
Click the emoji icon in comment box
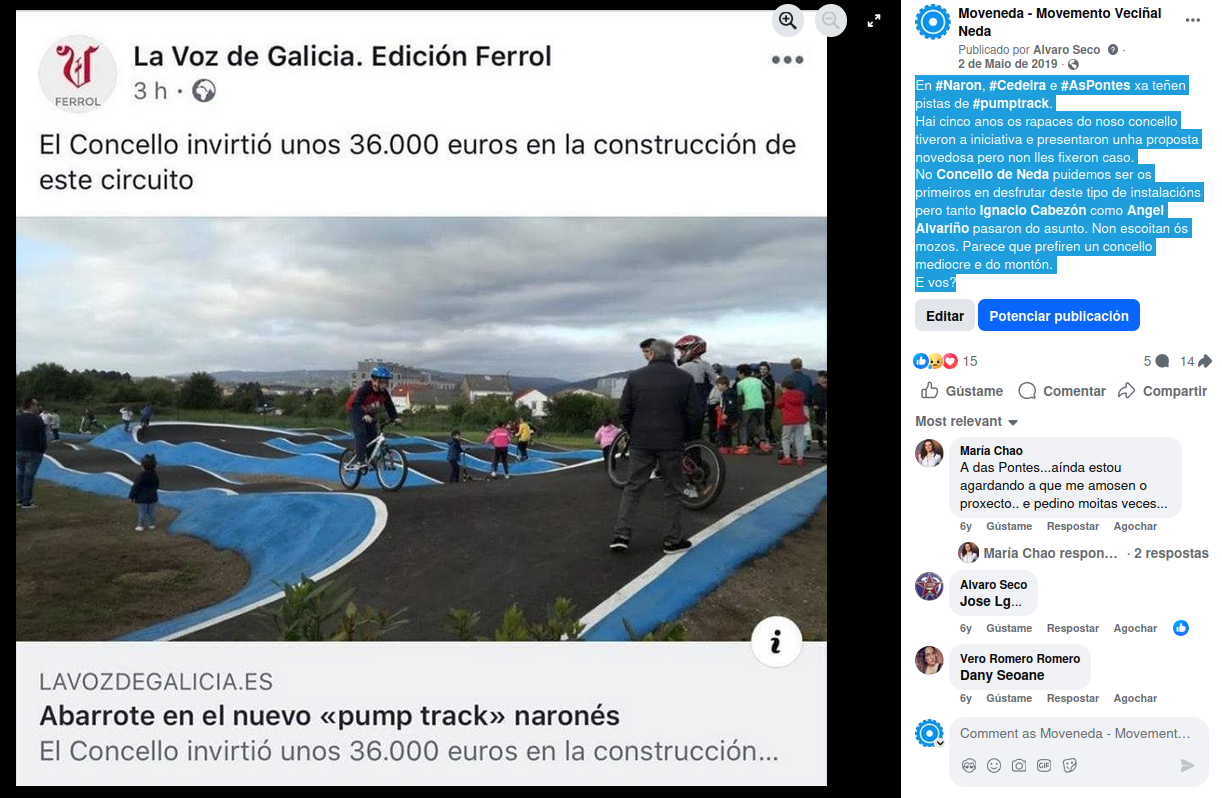coord(994,765)
